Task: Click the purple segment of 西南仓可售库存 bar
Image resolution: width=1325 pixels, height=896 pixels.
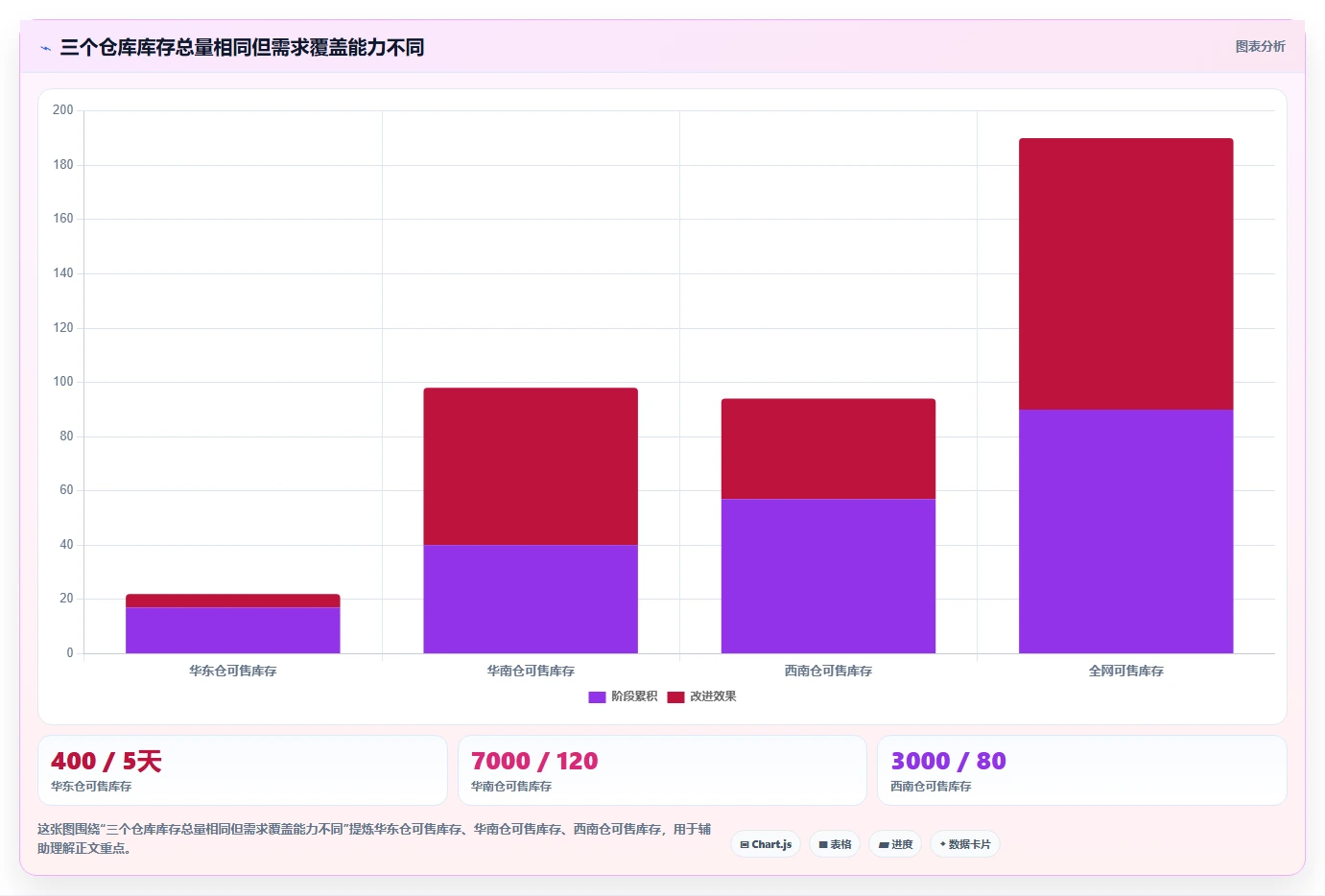Action: coord(828,576)
